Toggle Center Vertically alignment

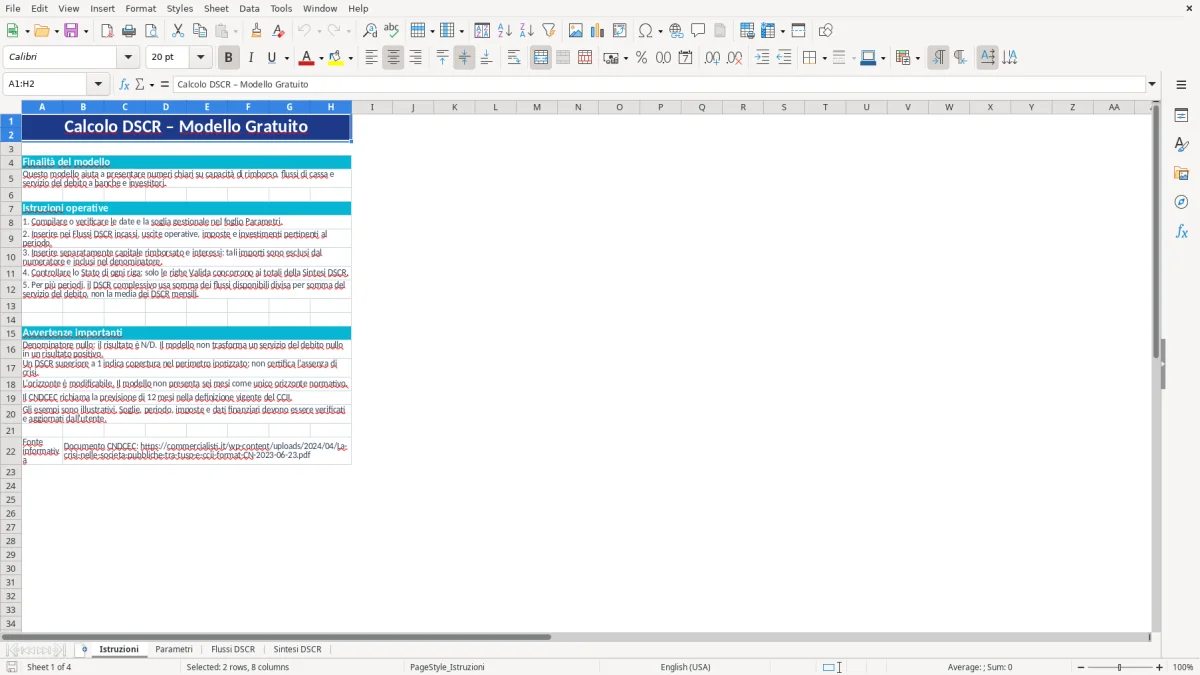[464, 58]
